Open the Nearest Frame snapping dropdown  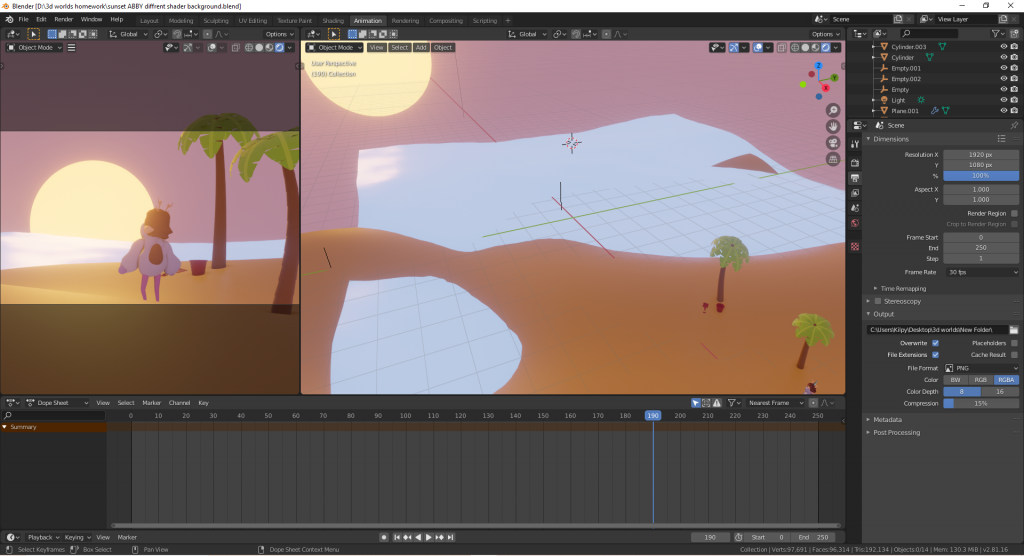(776, 403)
